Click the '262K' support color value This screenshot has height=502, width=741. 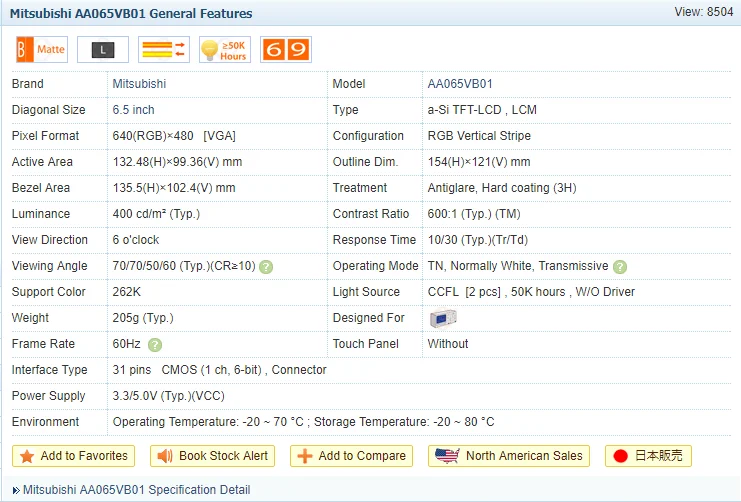point(127,292)
